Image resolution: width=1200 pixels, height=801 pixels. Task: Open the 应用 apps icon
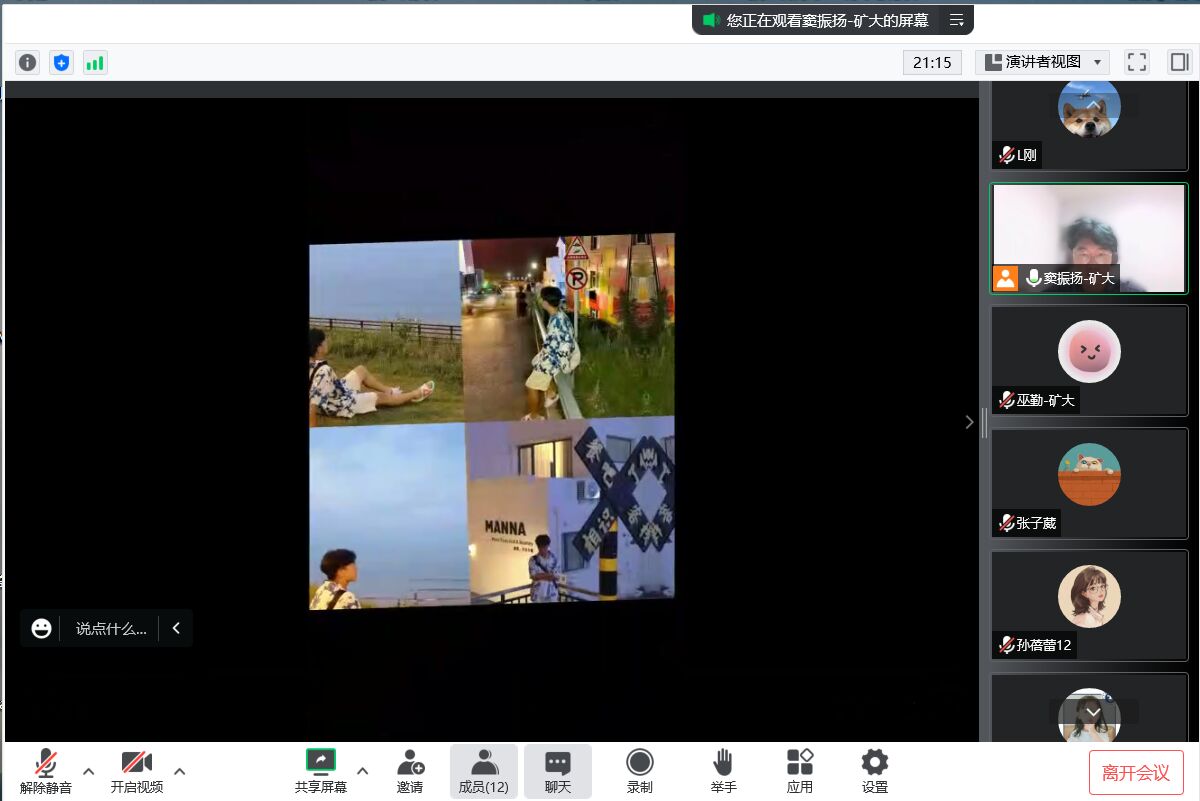point(799,771)
